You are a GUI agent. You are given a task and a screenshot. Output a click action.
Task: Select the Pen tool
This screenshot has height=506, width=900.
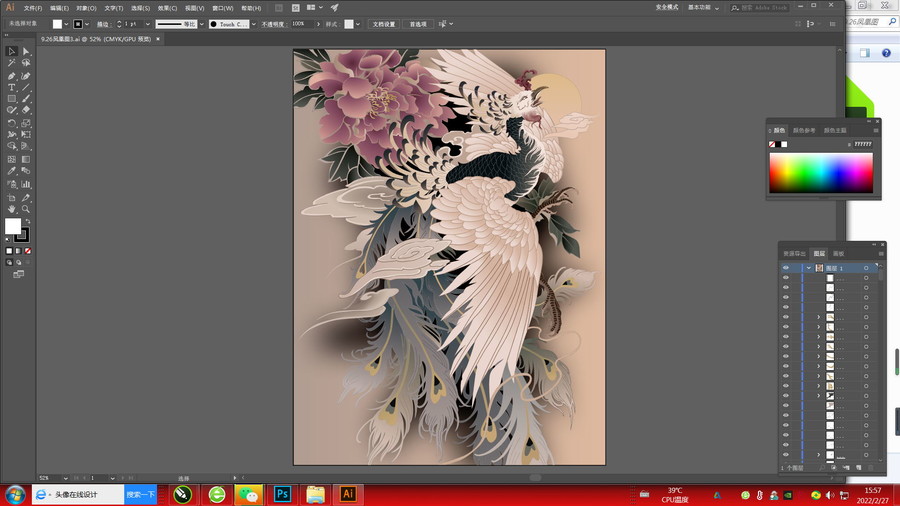point(11,76)
